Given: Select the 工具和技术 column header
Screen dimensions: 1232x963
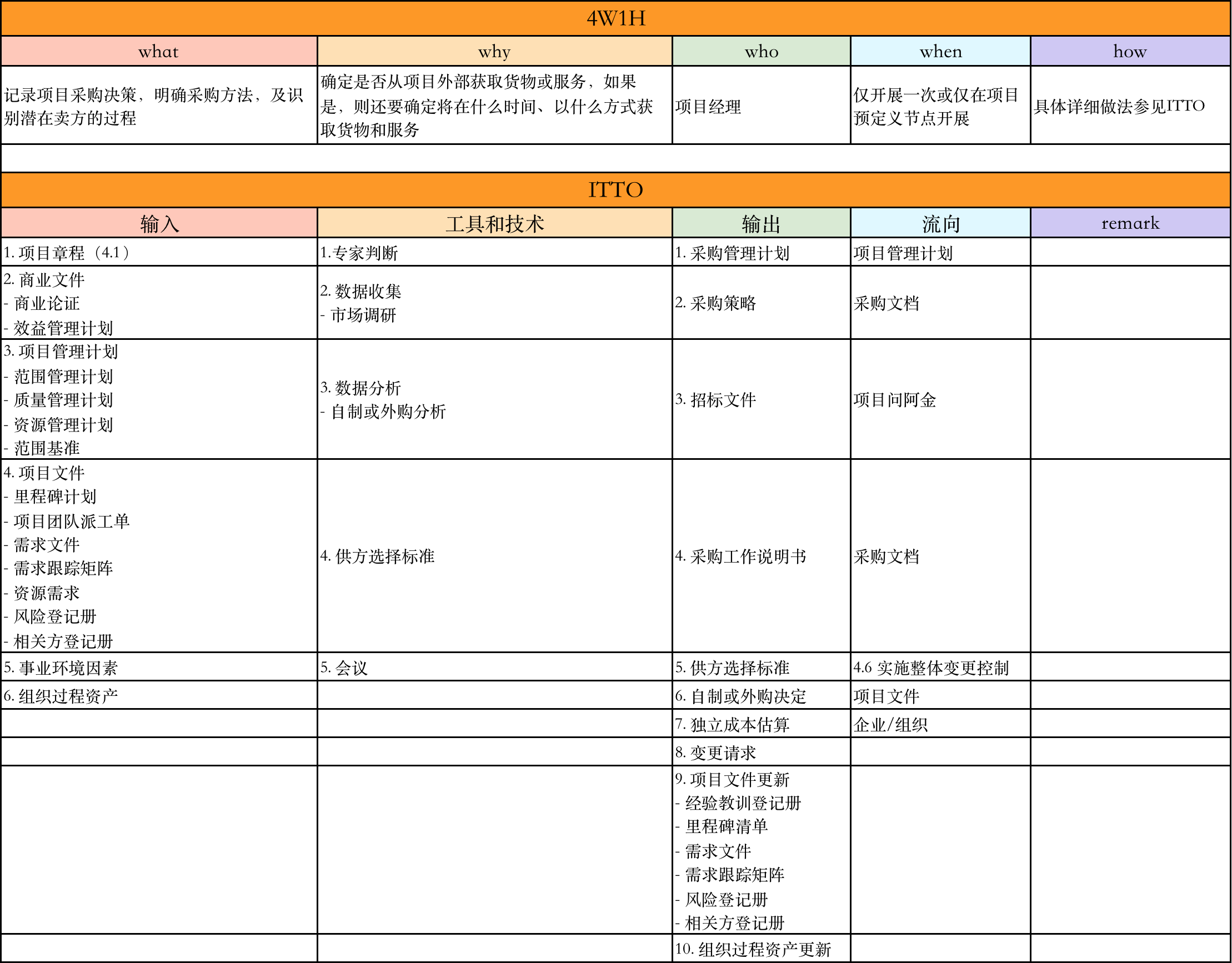Looking at the screenshot, I should [x=495, y=223].
